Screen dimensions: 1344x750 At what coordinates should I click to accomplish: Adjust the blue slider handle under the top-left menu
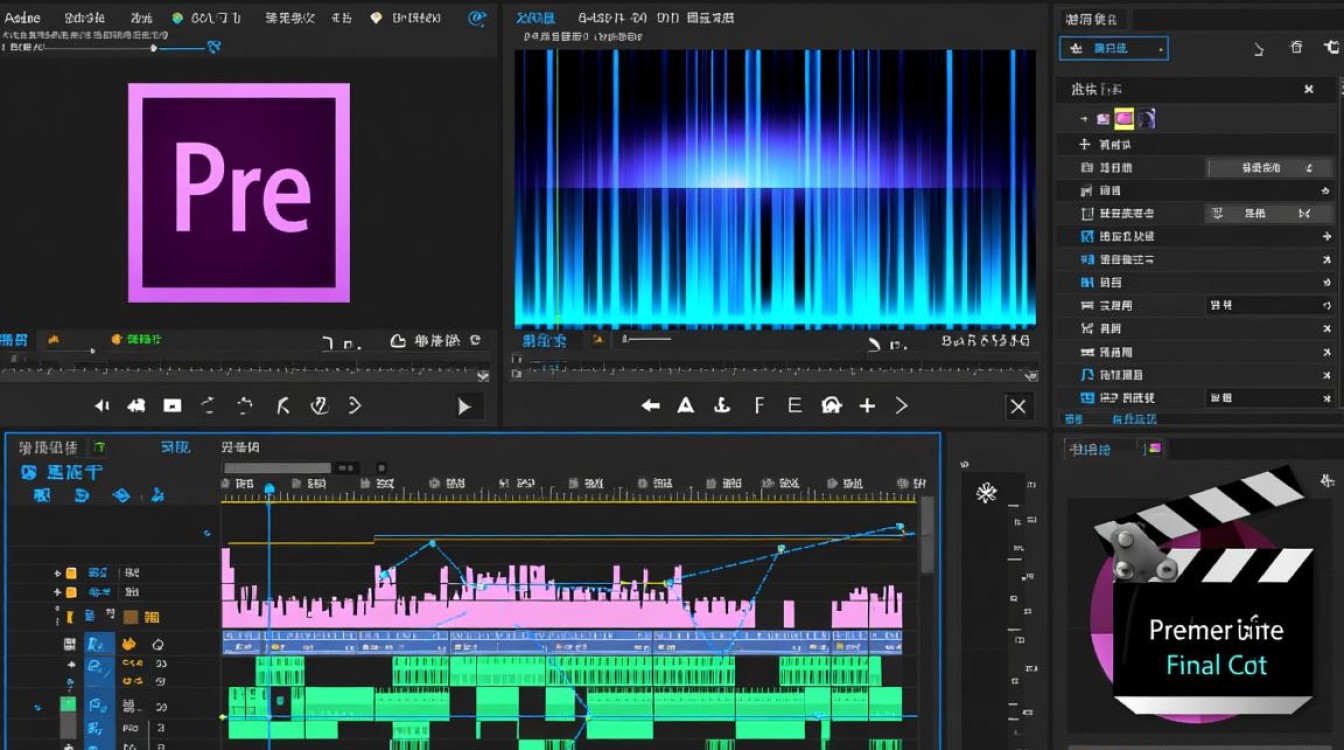[x=153, y=47]
